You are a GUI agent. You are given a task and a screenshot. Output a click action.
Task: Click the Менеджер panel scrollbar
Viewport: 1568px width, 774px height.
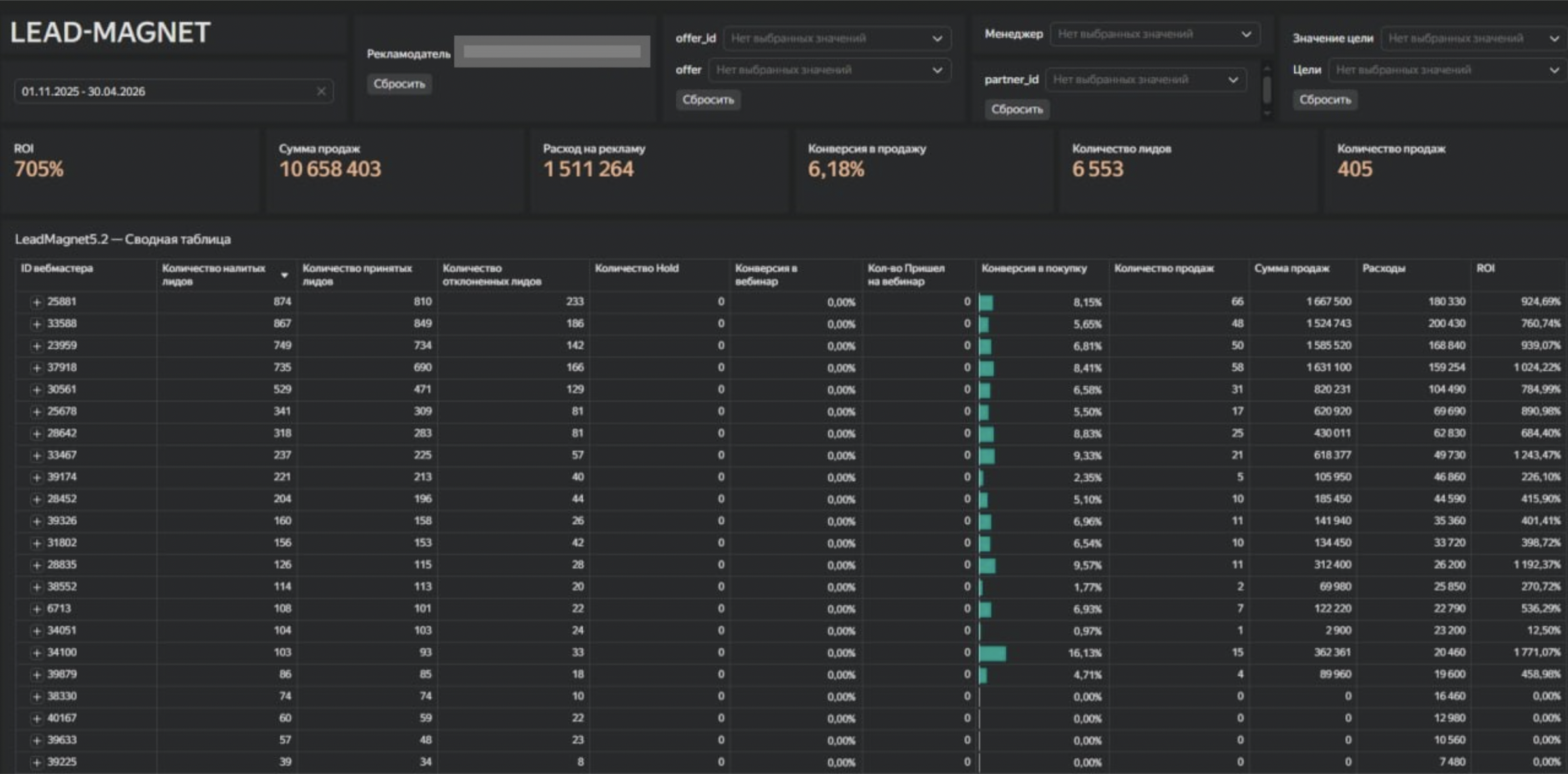1267,91
